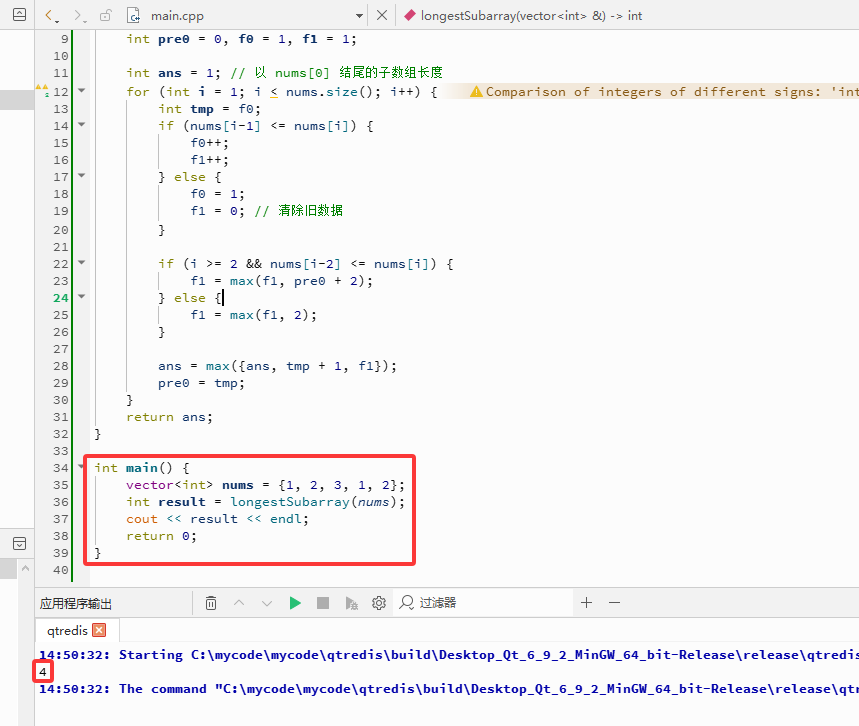Click the comment 清除旧数据 on line 19
The height and width of the screenshot is (726, 859).
tap(311, 210)
